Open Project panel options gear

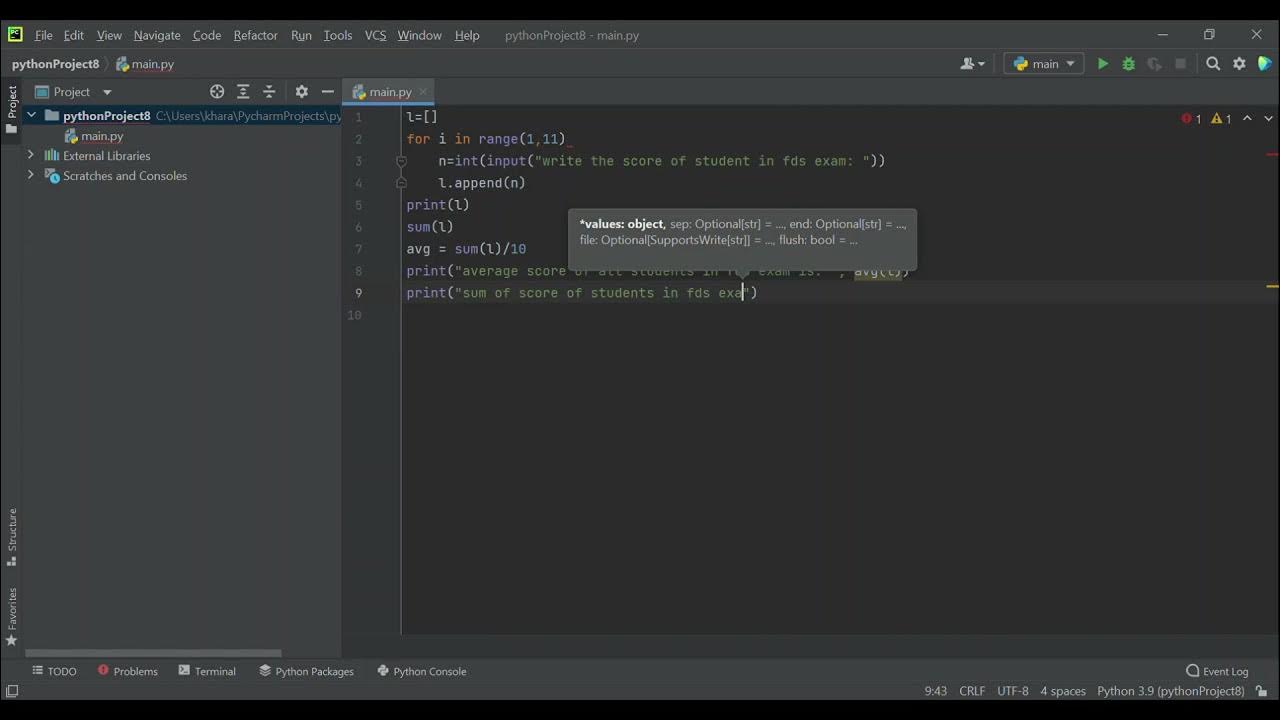click(301, 92)
